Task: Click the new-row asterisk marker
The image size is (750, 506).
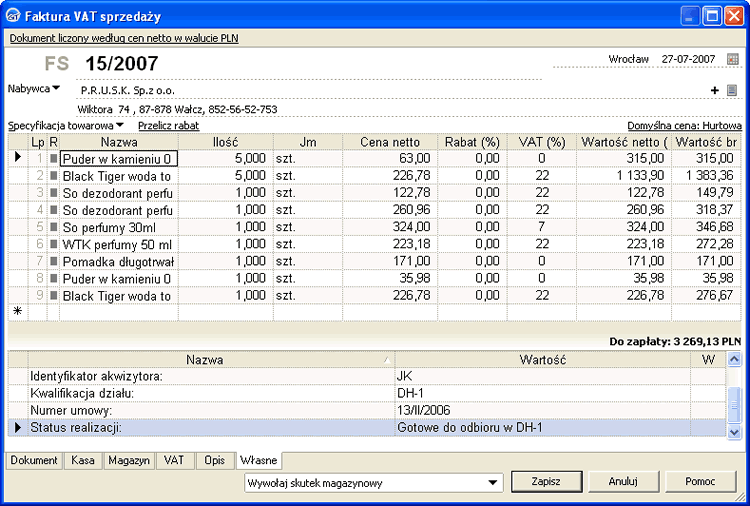Action: click(x=16, y=312)
